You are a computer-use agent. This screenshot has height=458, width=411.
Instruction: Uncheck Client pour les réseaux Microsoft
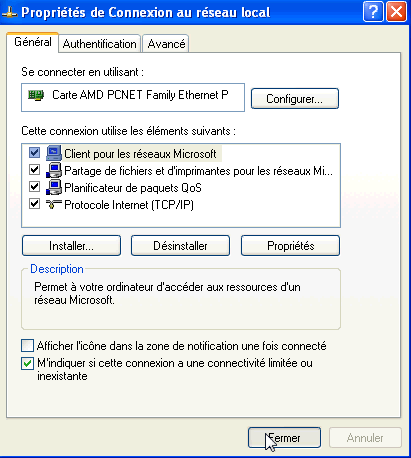34,153
